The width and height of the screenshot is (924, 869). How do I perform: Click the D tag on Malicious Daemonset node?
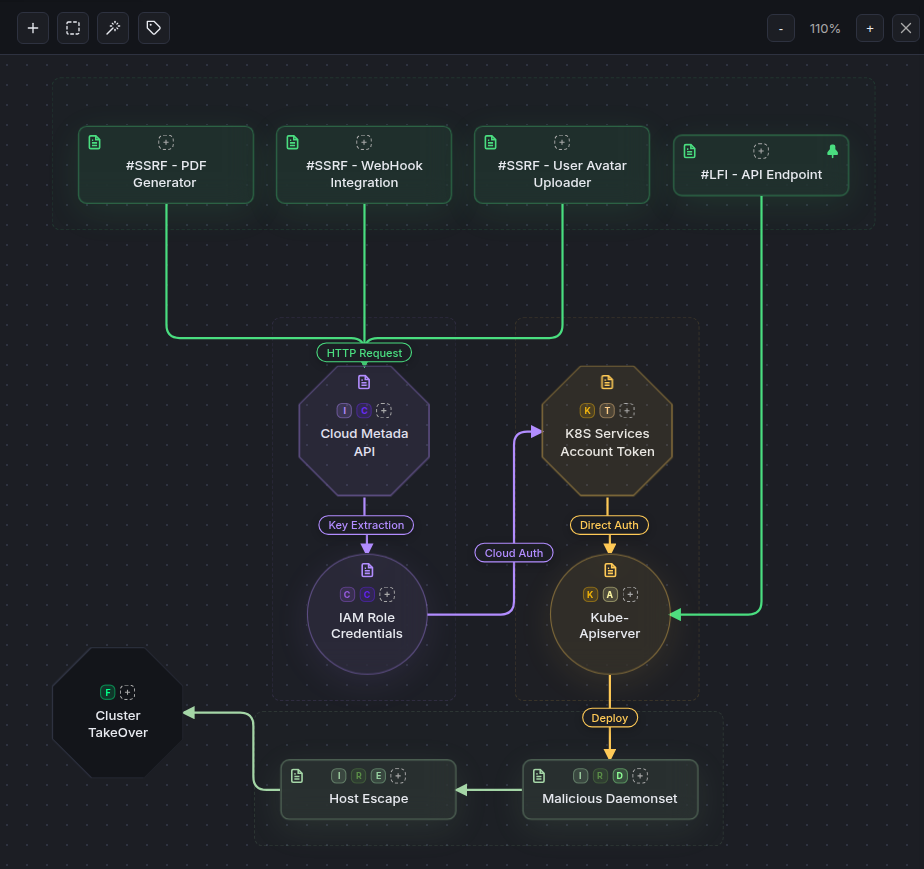click(x=620, y=776)
